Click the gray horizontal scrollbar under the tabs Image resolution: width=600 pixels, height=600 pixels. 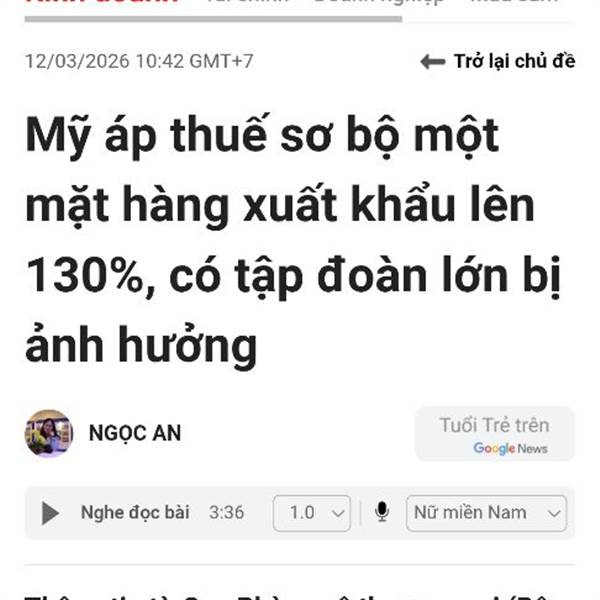coord(213,19)
